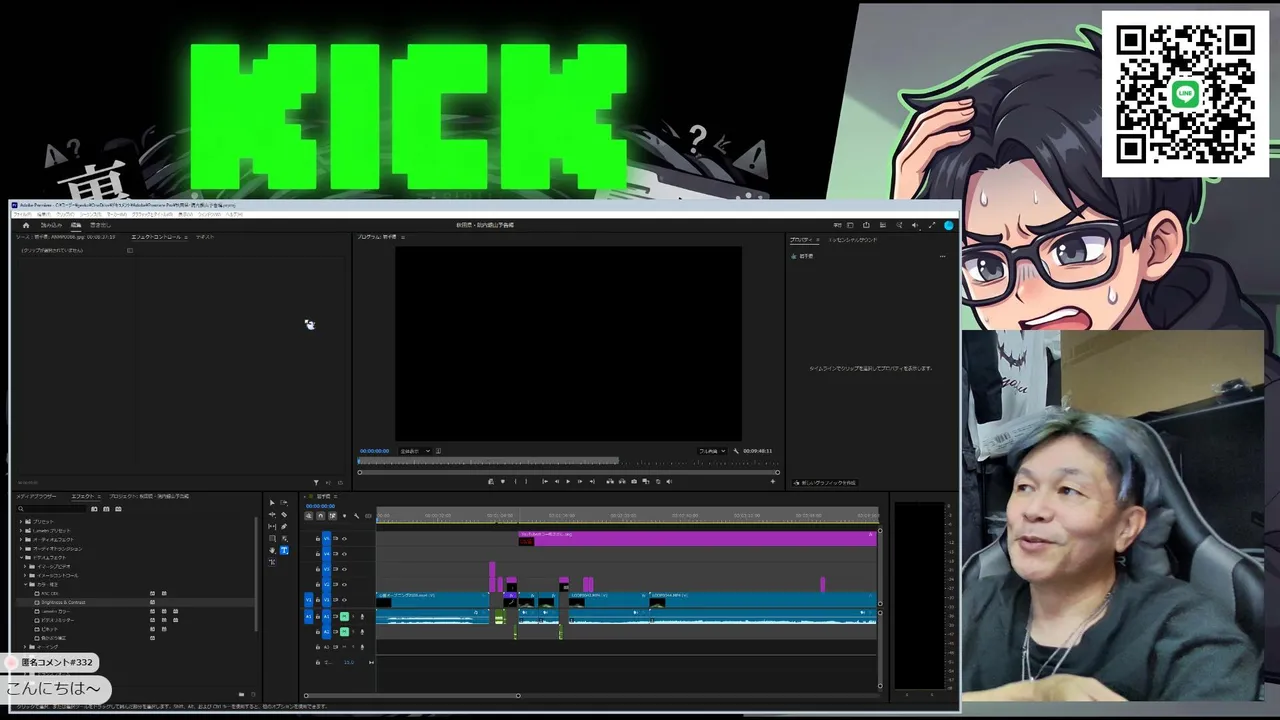
Task: Step forward one frame in program monitor
Action: [580, 481]
